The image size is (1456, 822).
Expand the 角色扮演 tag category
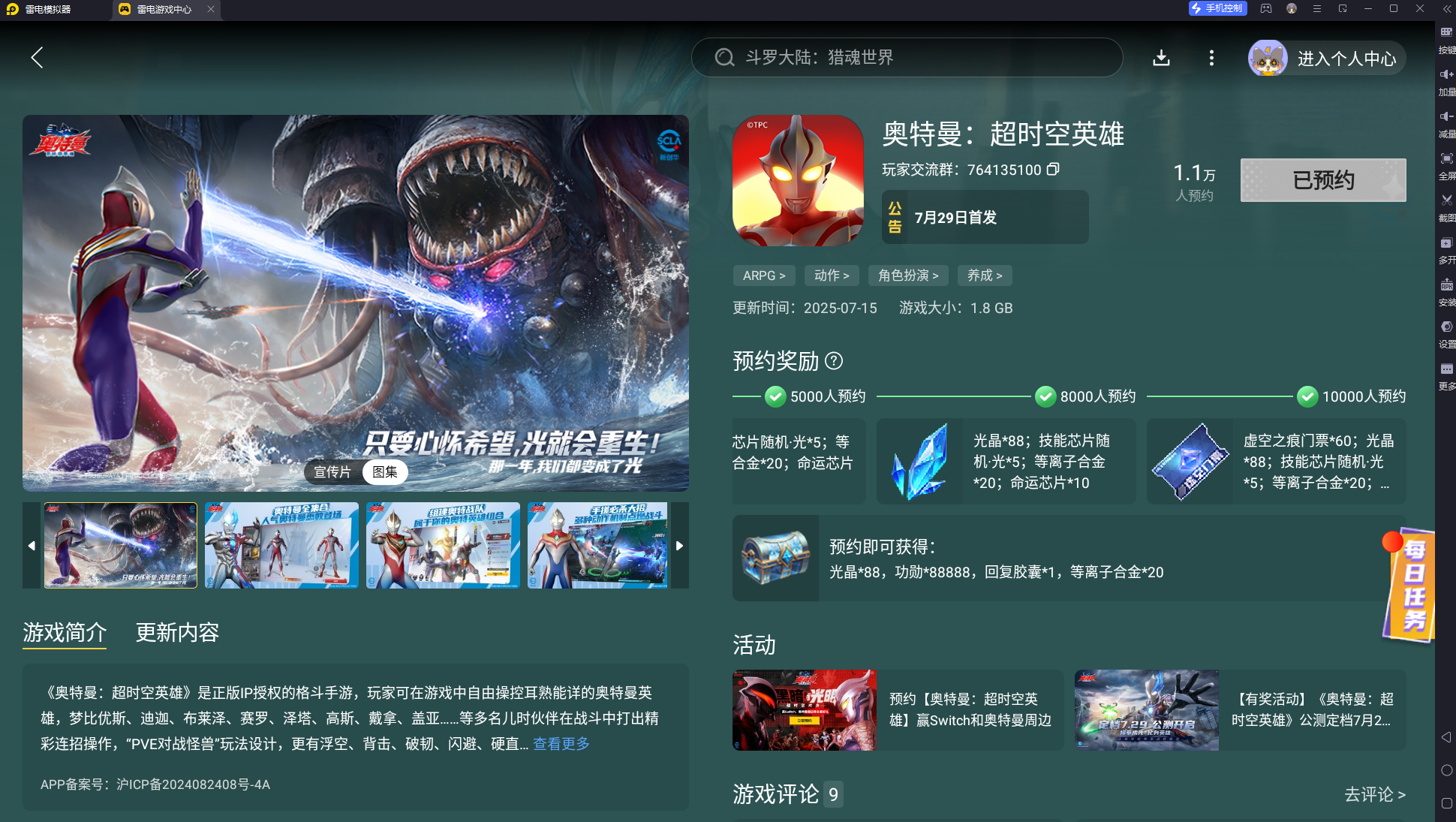tap(908, 276)
